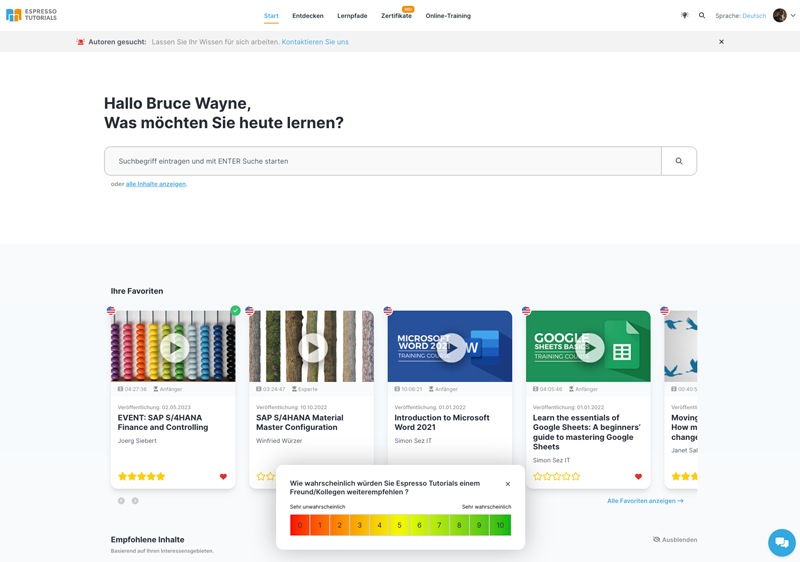
Task: Change language via Deutsch selector
Action: click(x=754, y=16)
